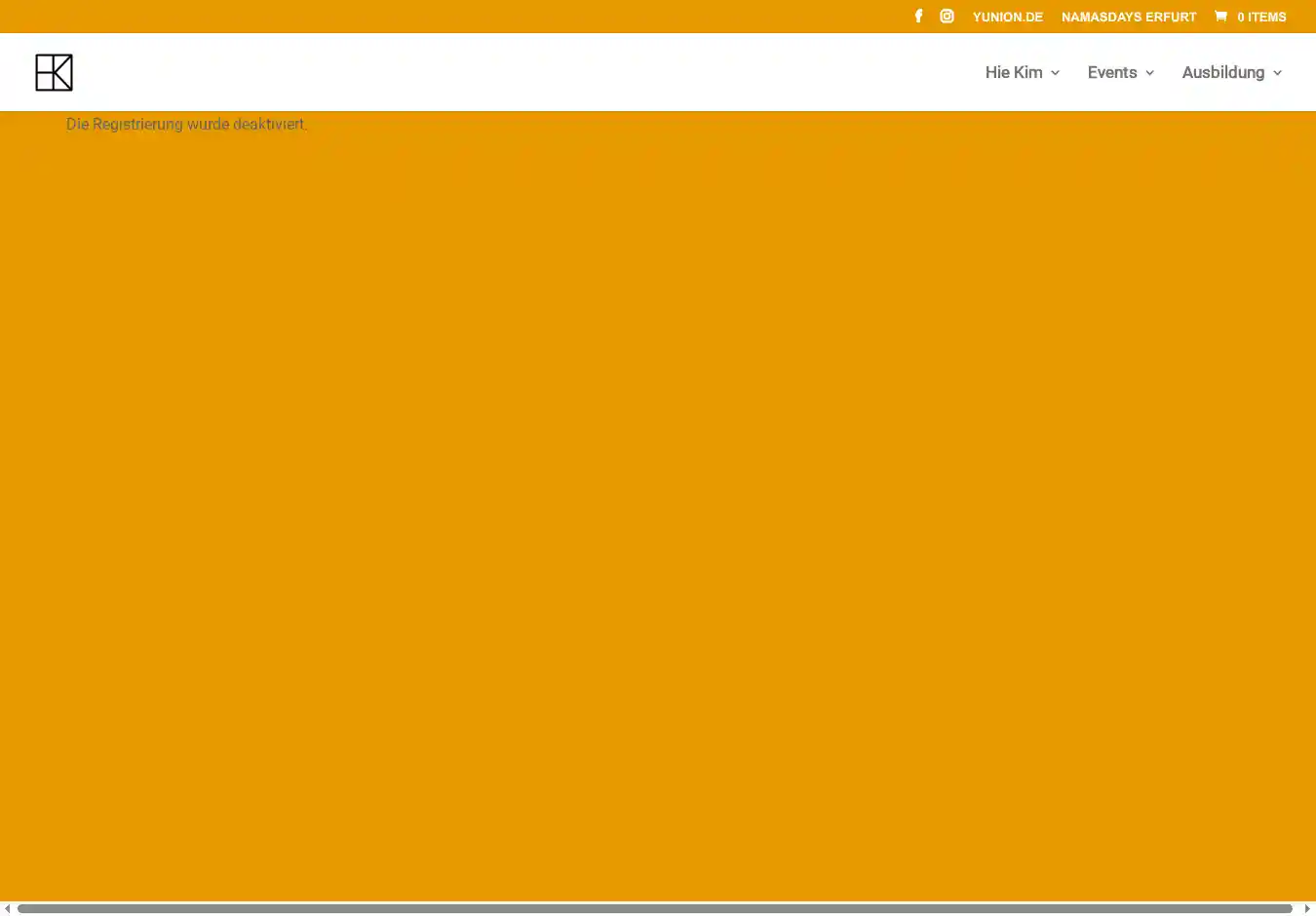Open the Hie Kim menu item
The height and width of the screenshot is (916, 1316).
[x=1013, y=72]
